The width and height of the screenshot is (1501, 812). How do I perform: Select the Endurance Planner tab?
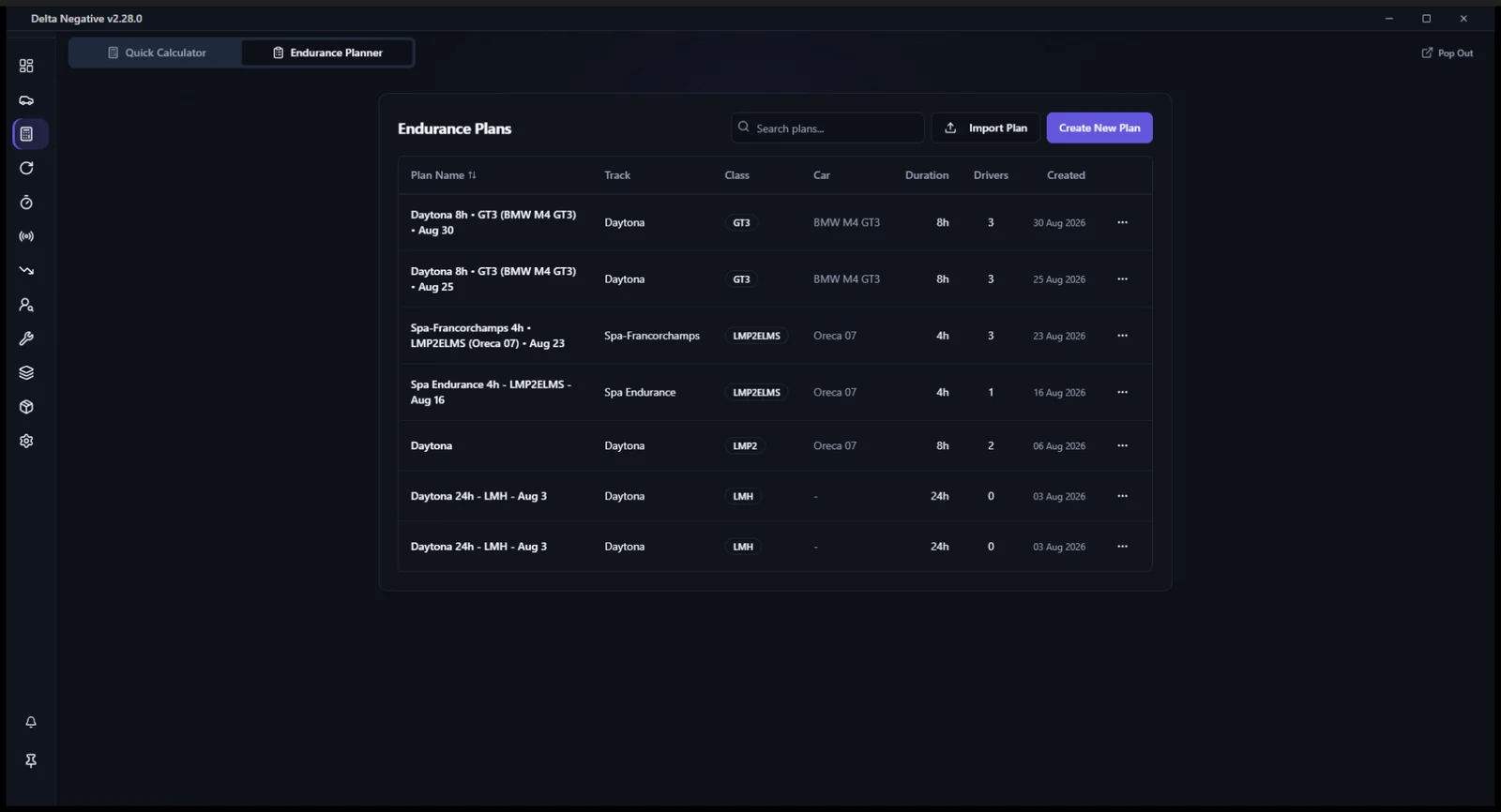point(327,53)
